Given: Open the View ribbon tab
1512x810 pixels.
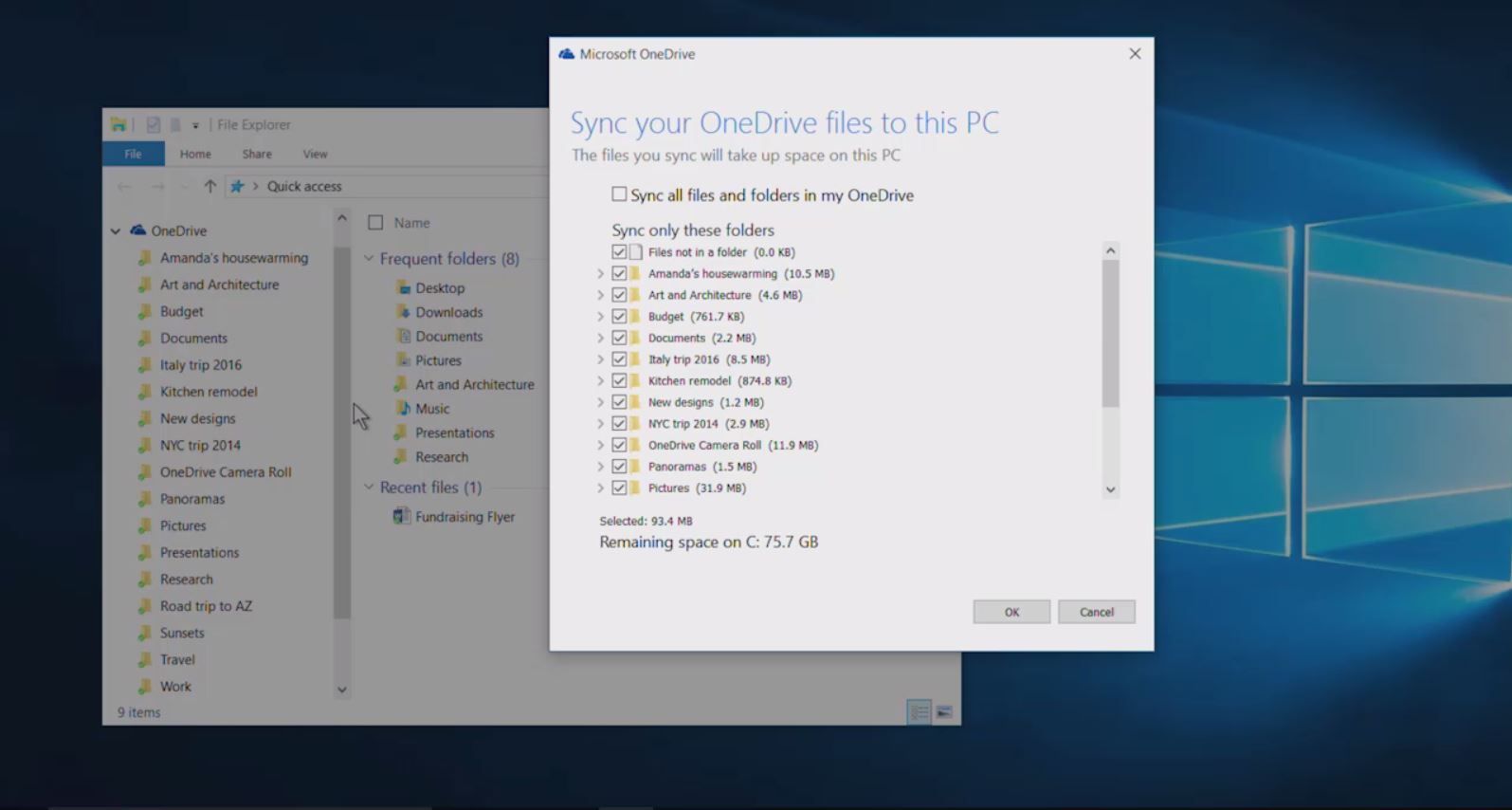Looking at the screenshot, I should [315, 154].
